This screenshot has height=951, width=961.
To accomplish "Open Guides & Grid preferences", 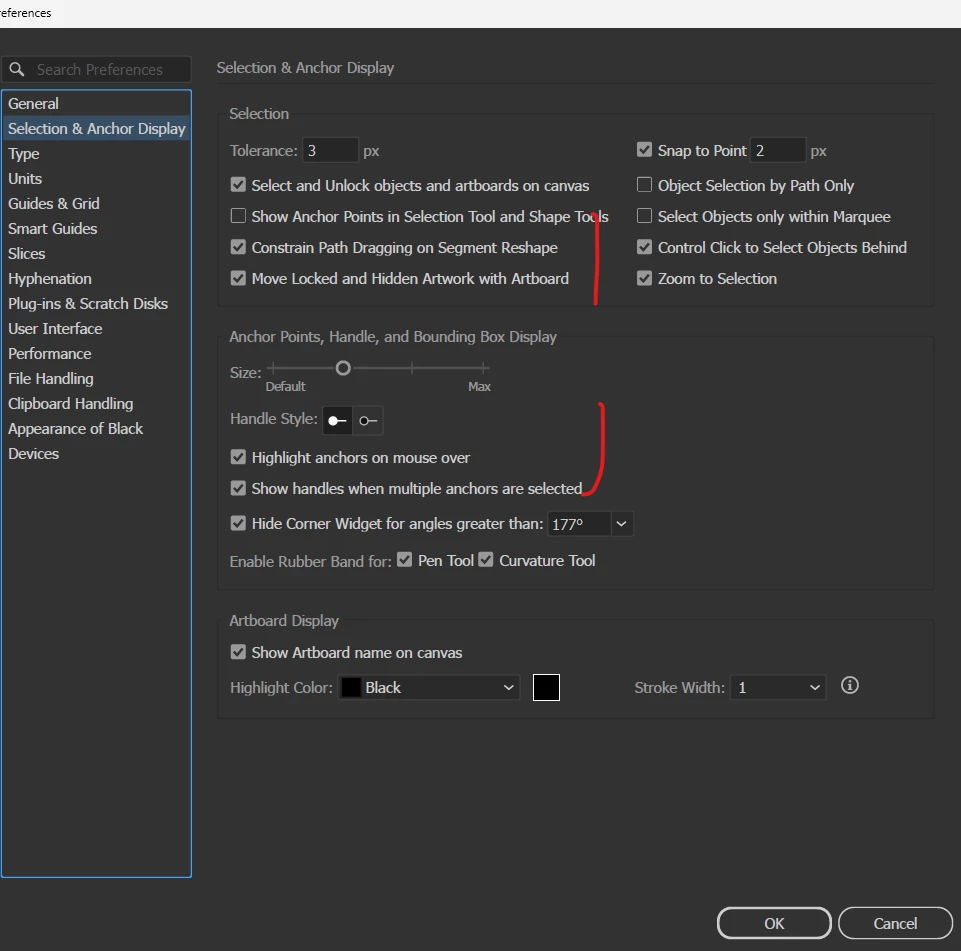I will 96,203.
